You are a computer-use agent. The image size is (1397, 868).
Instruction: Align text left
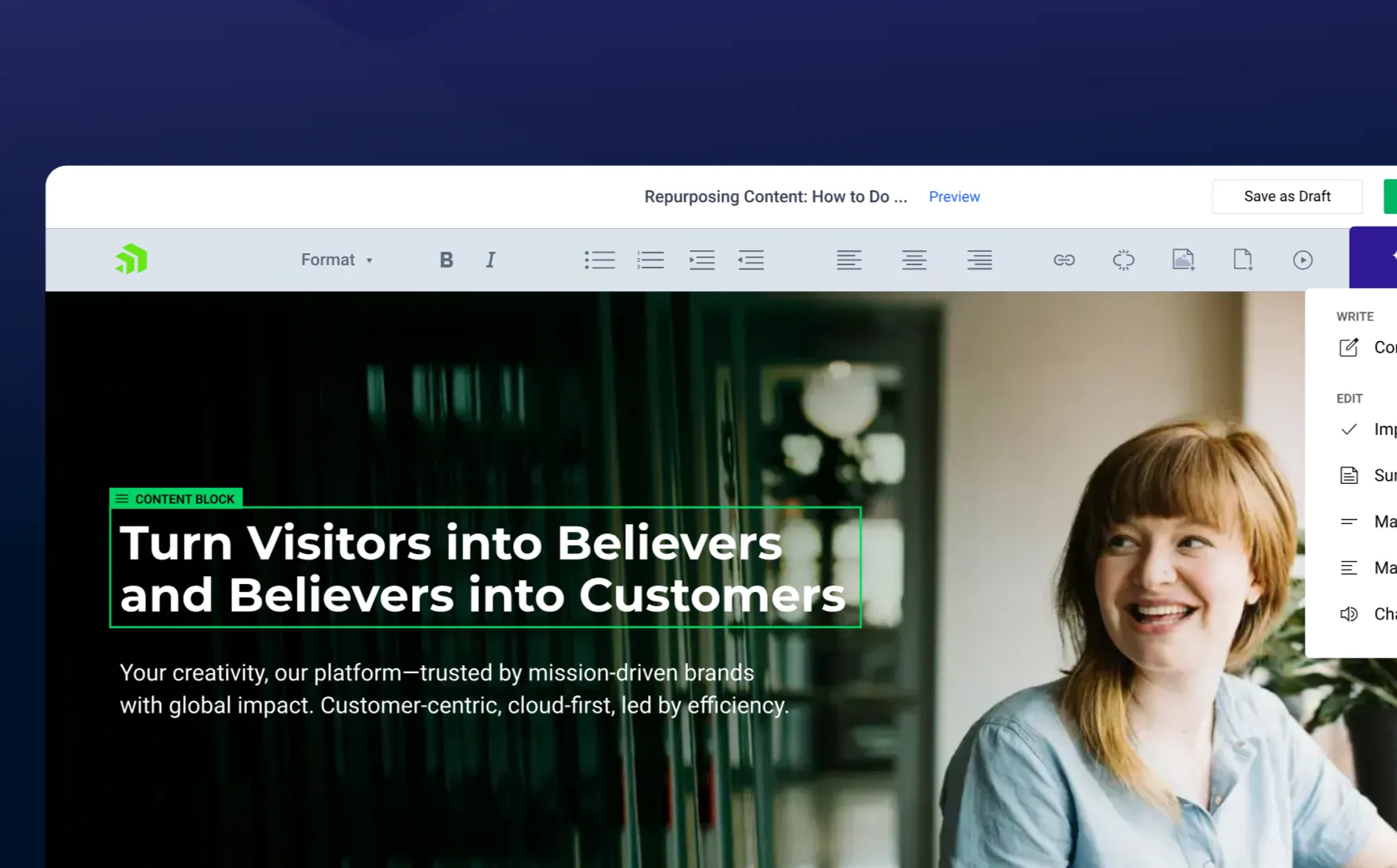point(849,260)
